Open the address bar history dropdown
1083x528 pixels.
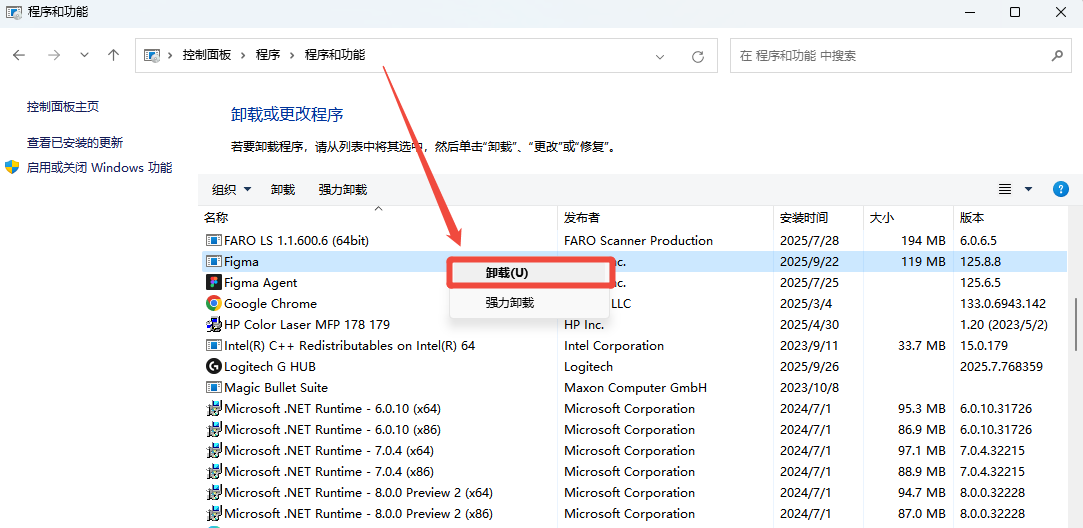pos(659,56)
